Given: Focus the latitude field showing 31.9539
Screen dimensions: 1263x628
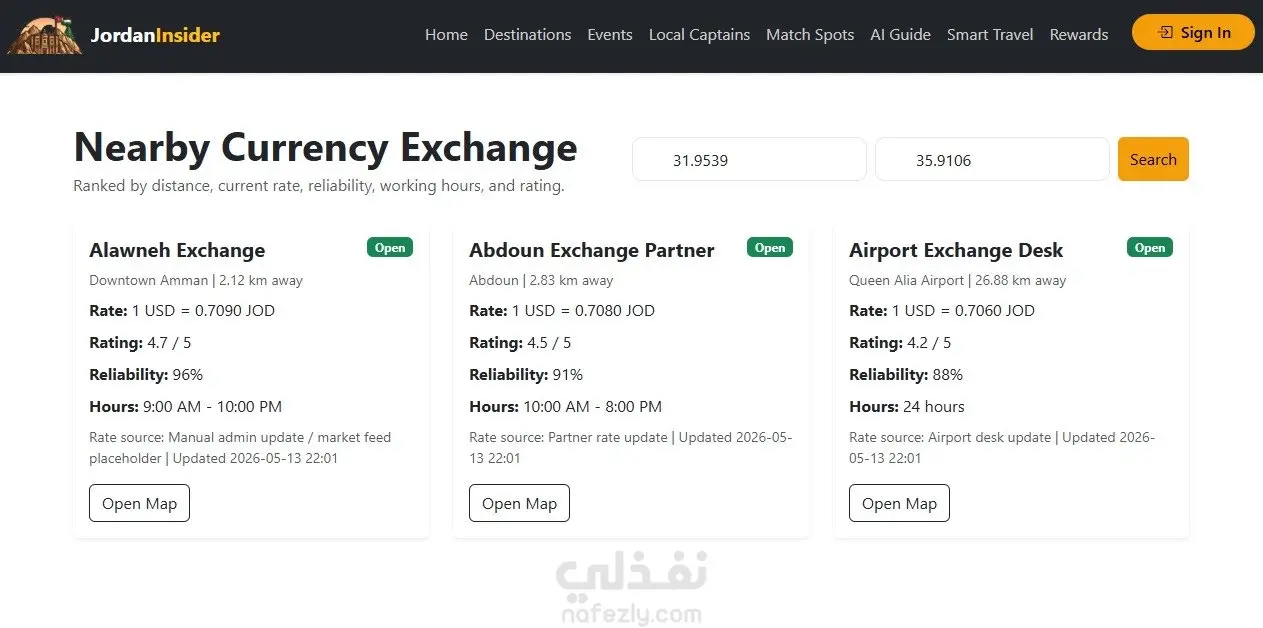Looking at the screenshot, I should [x=749, y=159].
